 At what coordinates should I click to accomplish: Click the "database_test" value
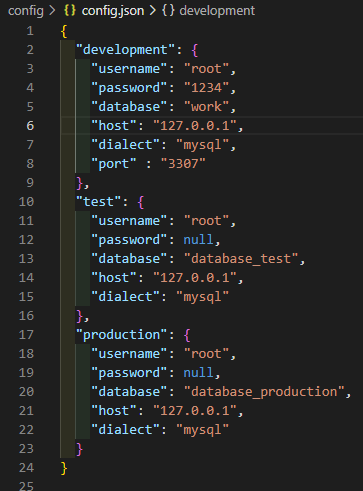(x=241, y=259)
